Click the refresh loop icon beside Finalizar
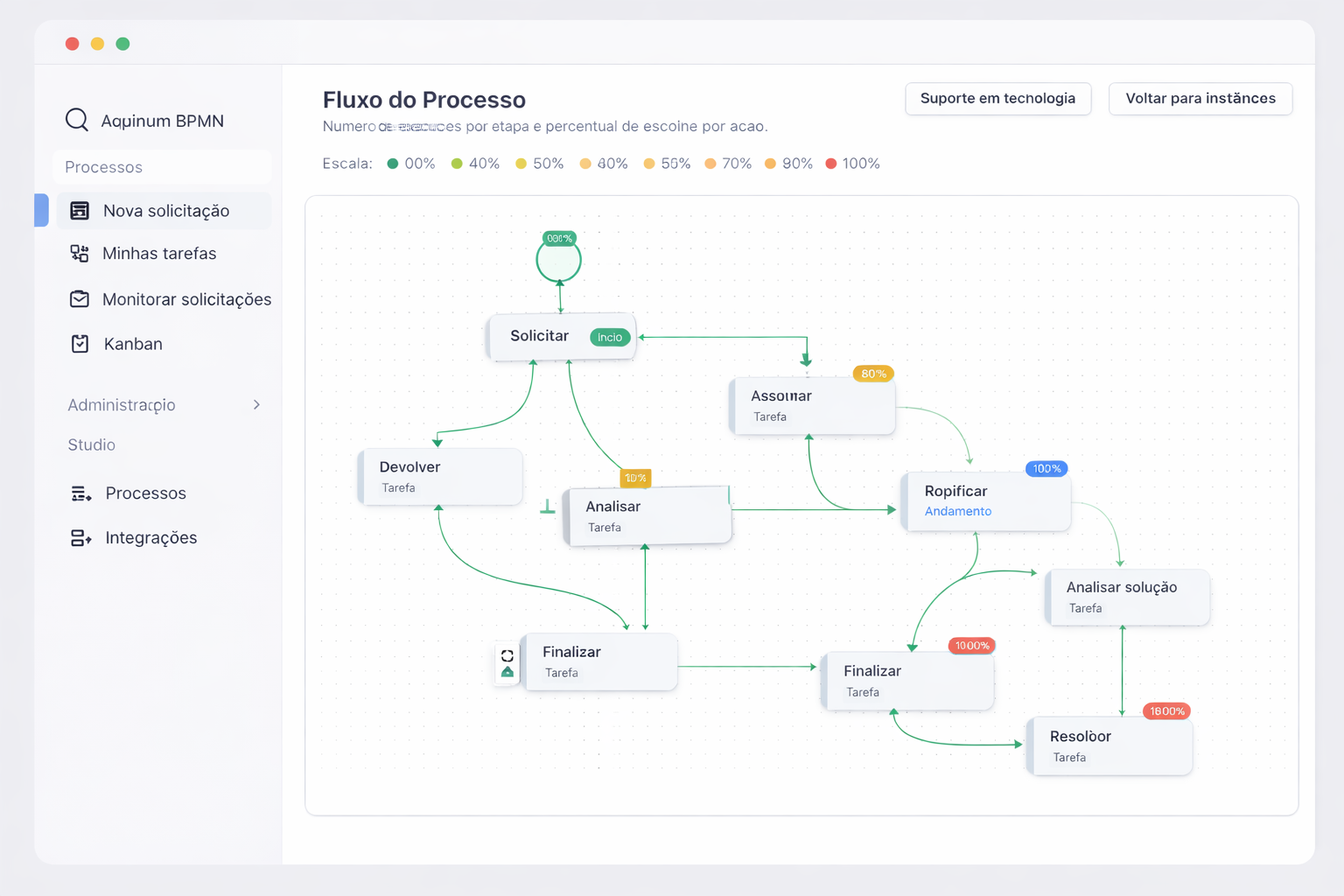The image size is (1344, 896). coord(507,655)
